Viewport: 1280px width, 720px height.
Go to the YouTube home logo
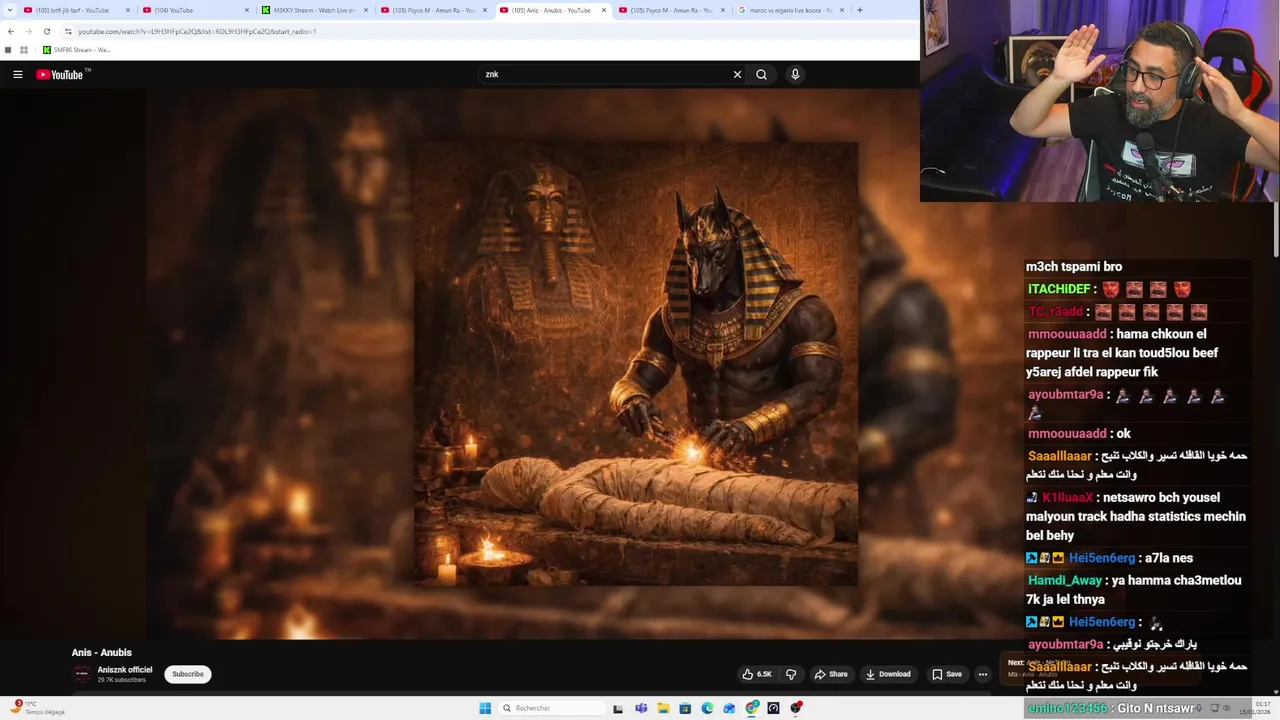pos(60,74)
